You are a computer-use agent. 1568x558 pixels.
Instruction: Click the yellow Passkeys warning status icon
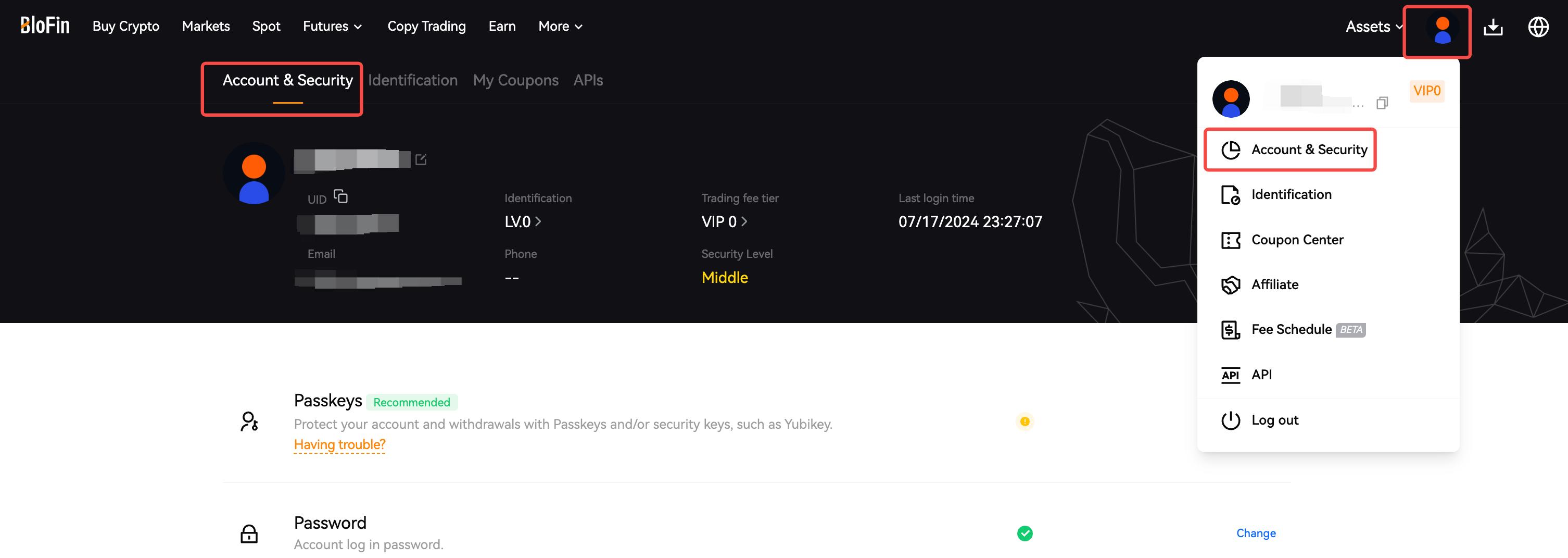pos(1025,421)
